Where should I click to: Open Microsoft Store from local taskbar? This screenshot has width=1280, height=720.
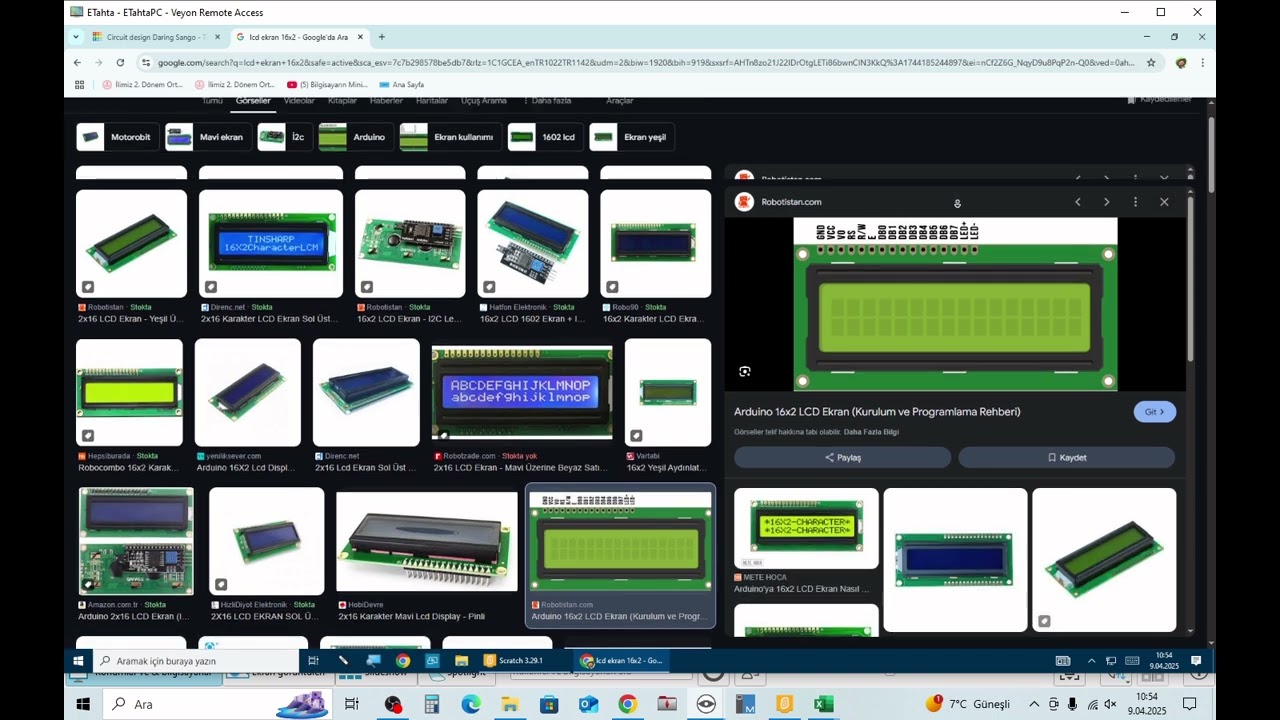(x=549, y=704)
